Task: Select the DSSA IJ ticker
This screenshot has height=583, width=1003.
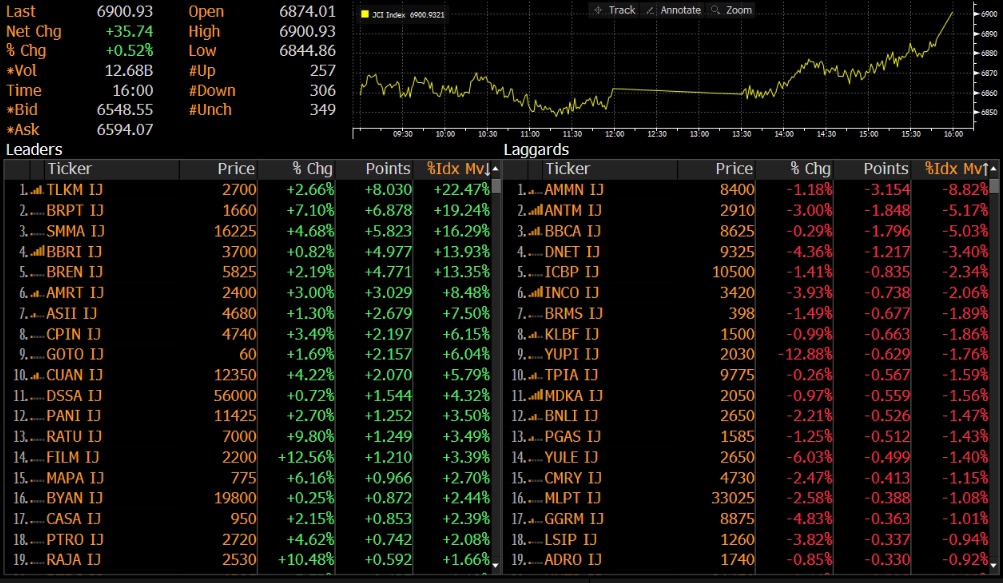Action: (x=74, y=395)
